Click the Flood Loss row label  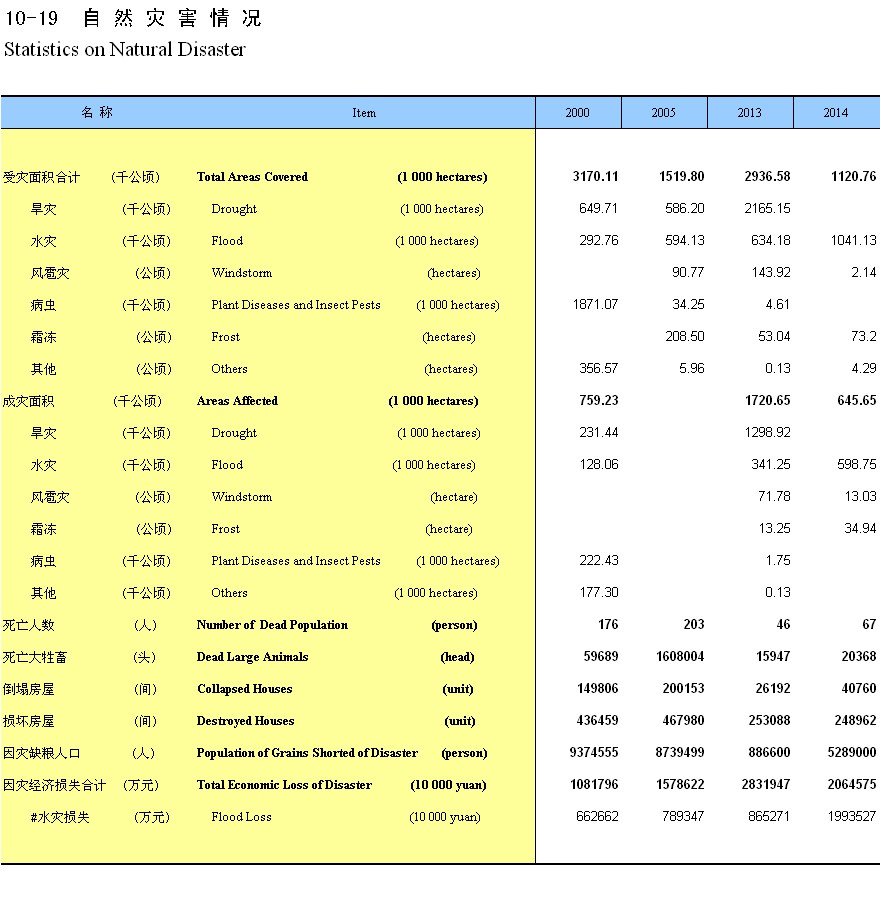pos(241,817)
